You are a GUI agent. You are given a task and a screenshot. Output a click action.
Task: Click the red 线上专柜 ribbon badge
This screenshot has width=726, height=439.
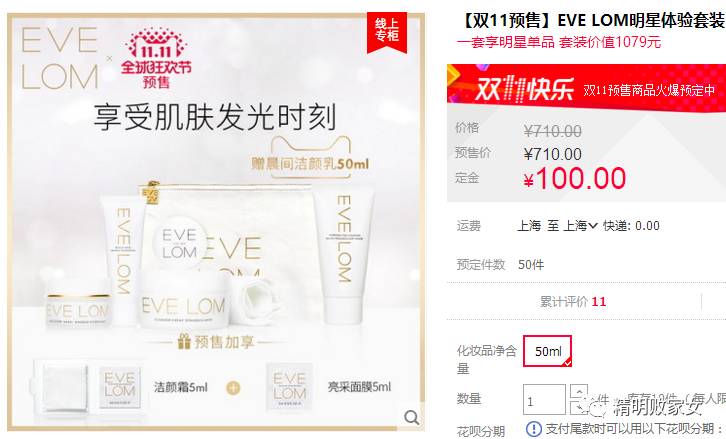pyautogui.click(x=387, y=31)
